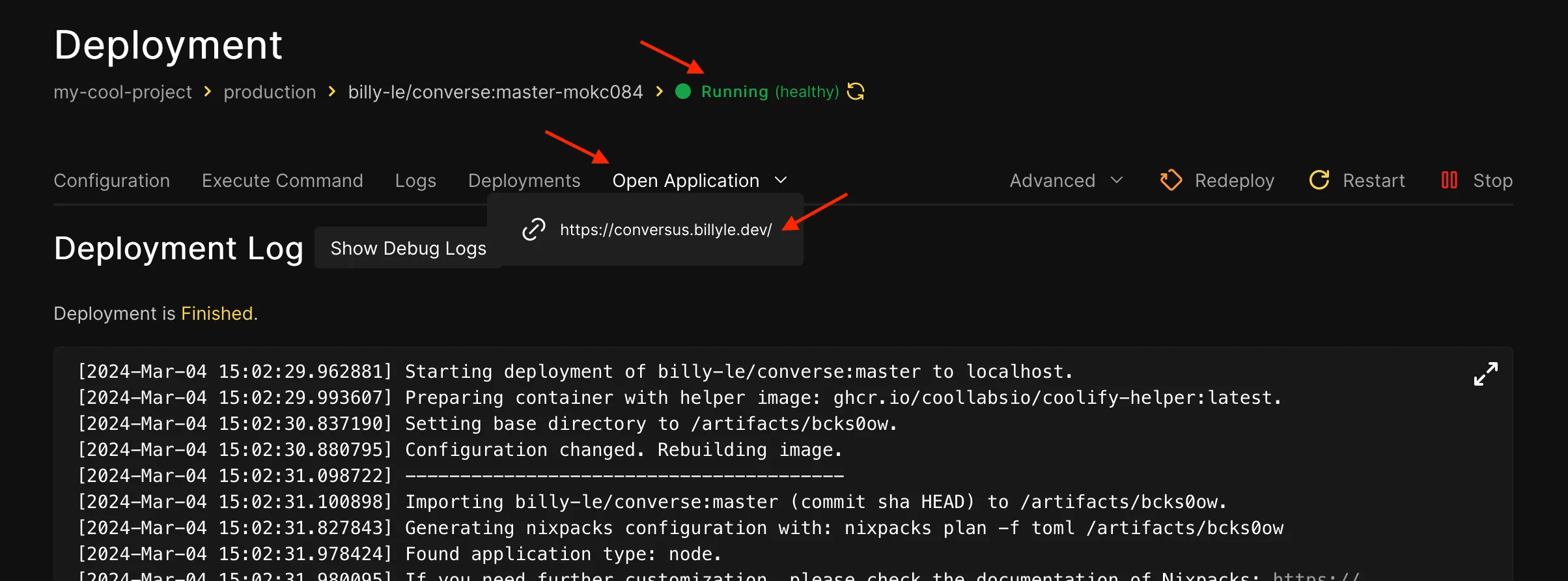Viewport: 1568px width, 581px height.
Task: Expand the Advanced dropdown chevron
Action: coord(1117,180)
